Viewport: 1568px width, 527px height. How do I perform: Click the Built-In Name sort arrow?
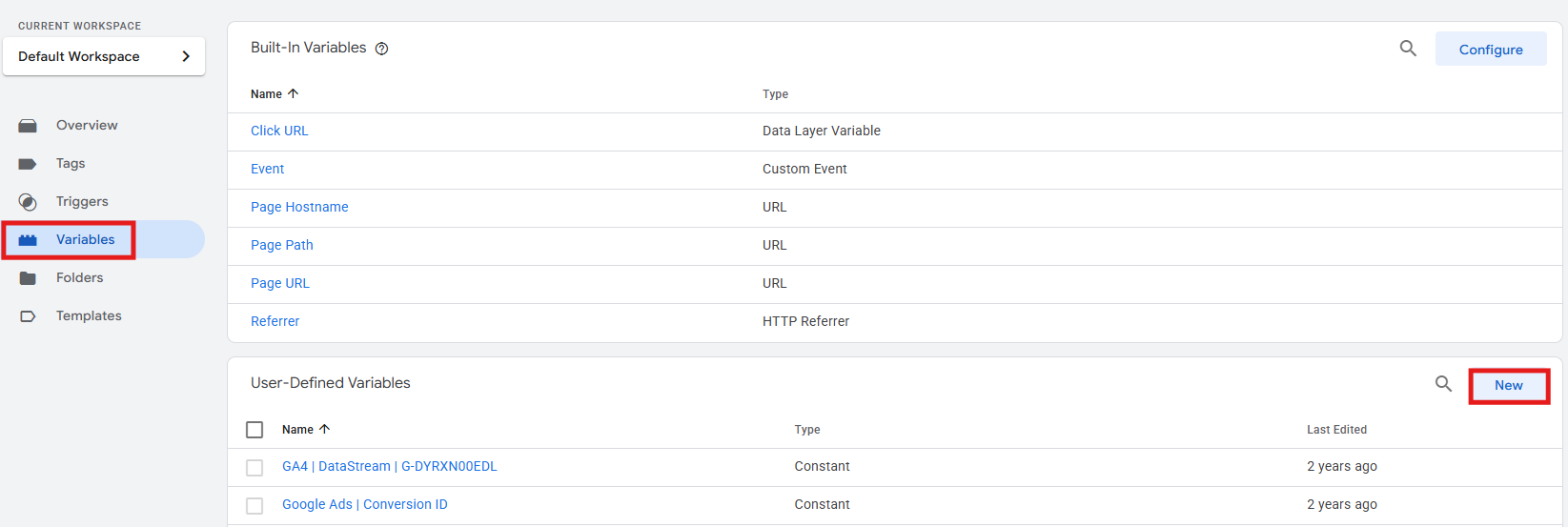(x=293, y=93)
